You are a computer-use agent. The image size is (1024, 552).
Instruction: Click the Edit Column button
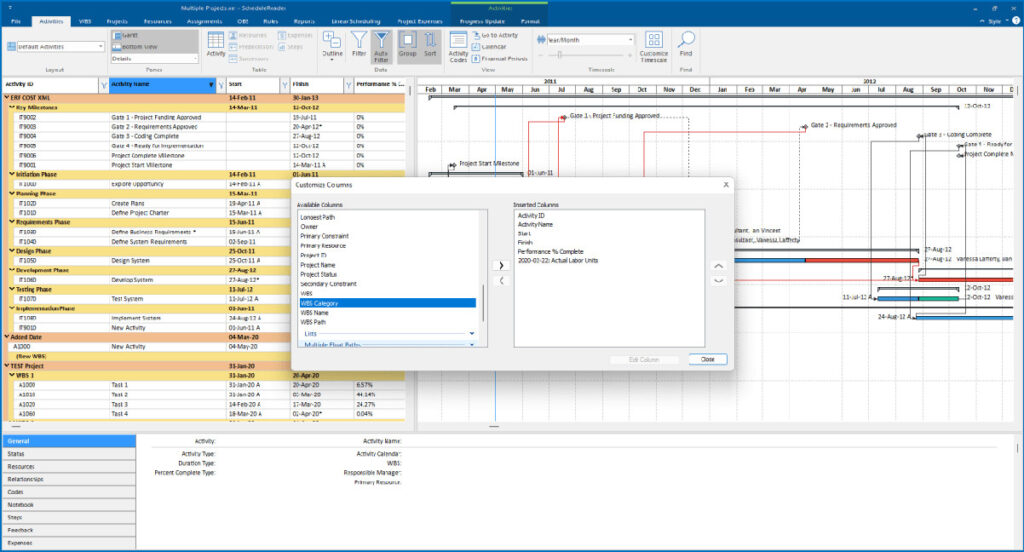[x=644, y=359]
